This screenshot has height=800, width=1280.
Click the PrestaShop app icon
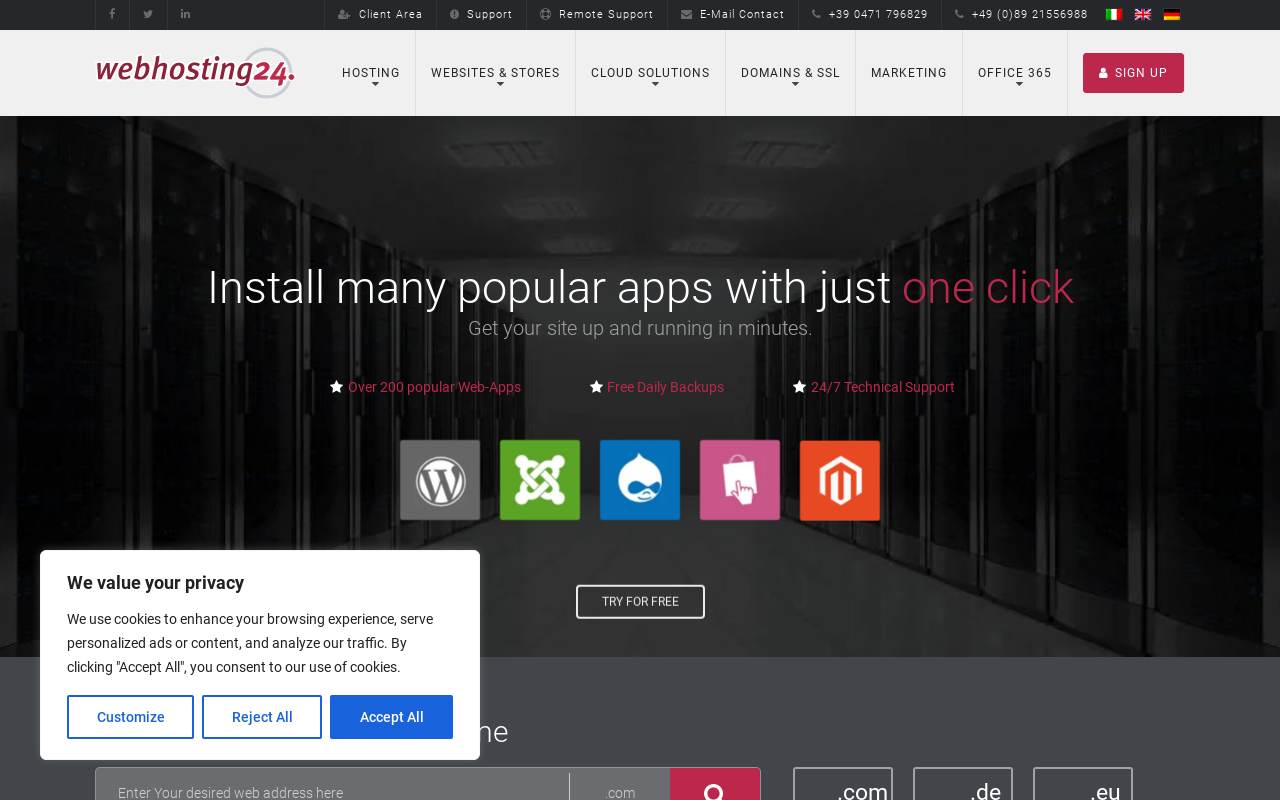click(740, 480)
